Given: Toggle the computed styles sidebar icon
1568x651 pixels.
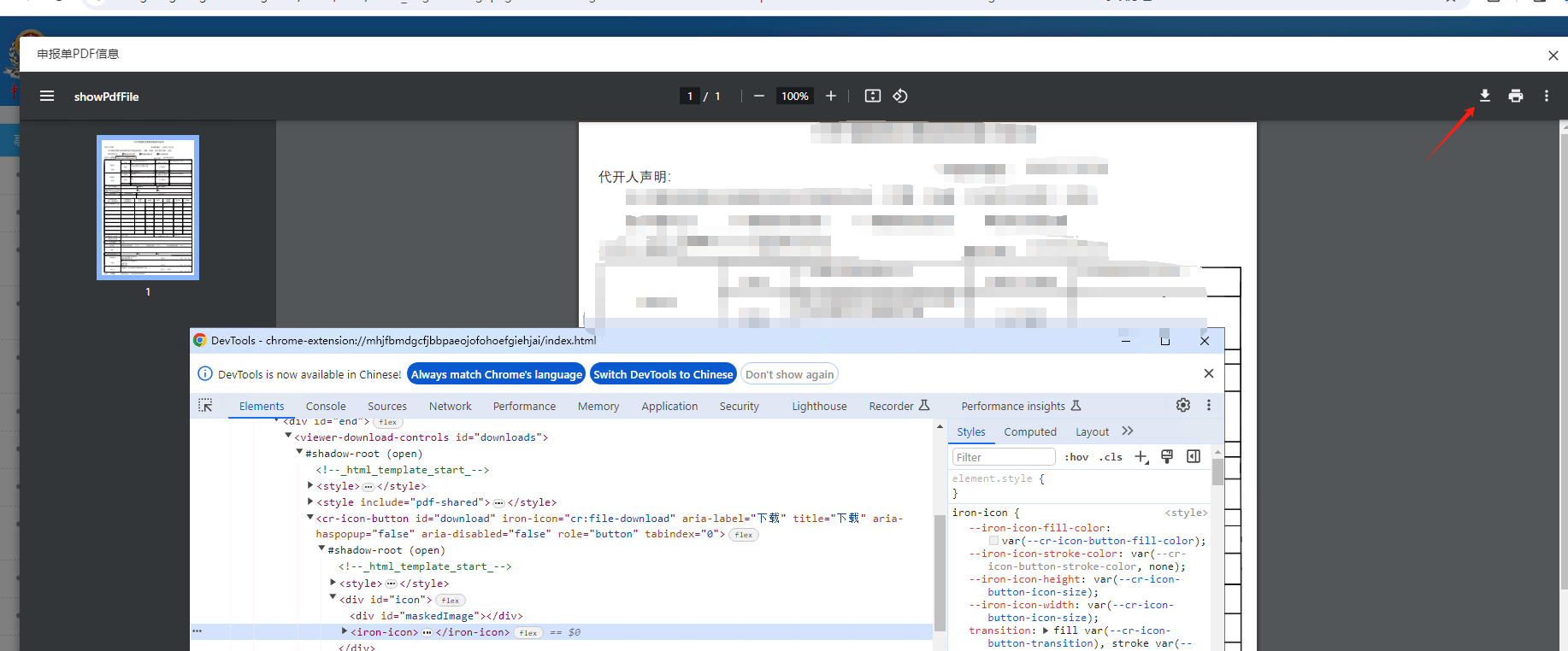Looking at the screenshot, I should pyautogui.click(x=1194, y=456).
